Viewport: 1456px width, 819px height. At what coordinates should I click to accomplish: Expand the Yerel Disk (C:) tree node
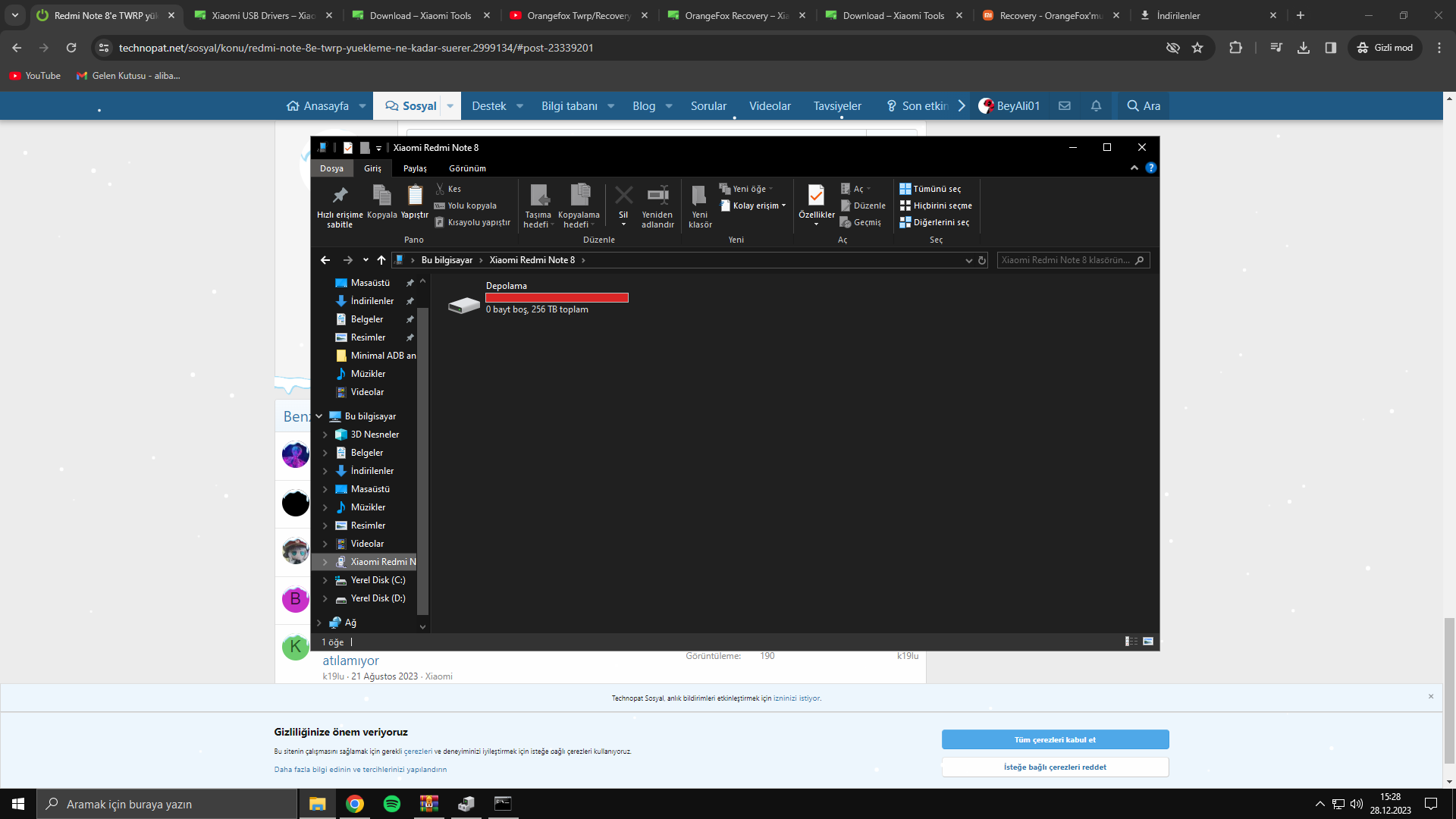pyautogui.click(x=325, y=580)
